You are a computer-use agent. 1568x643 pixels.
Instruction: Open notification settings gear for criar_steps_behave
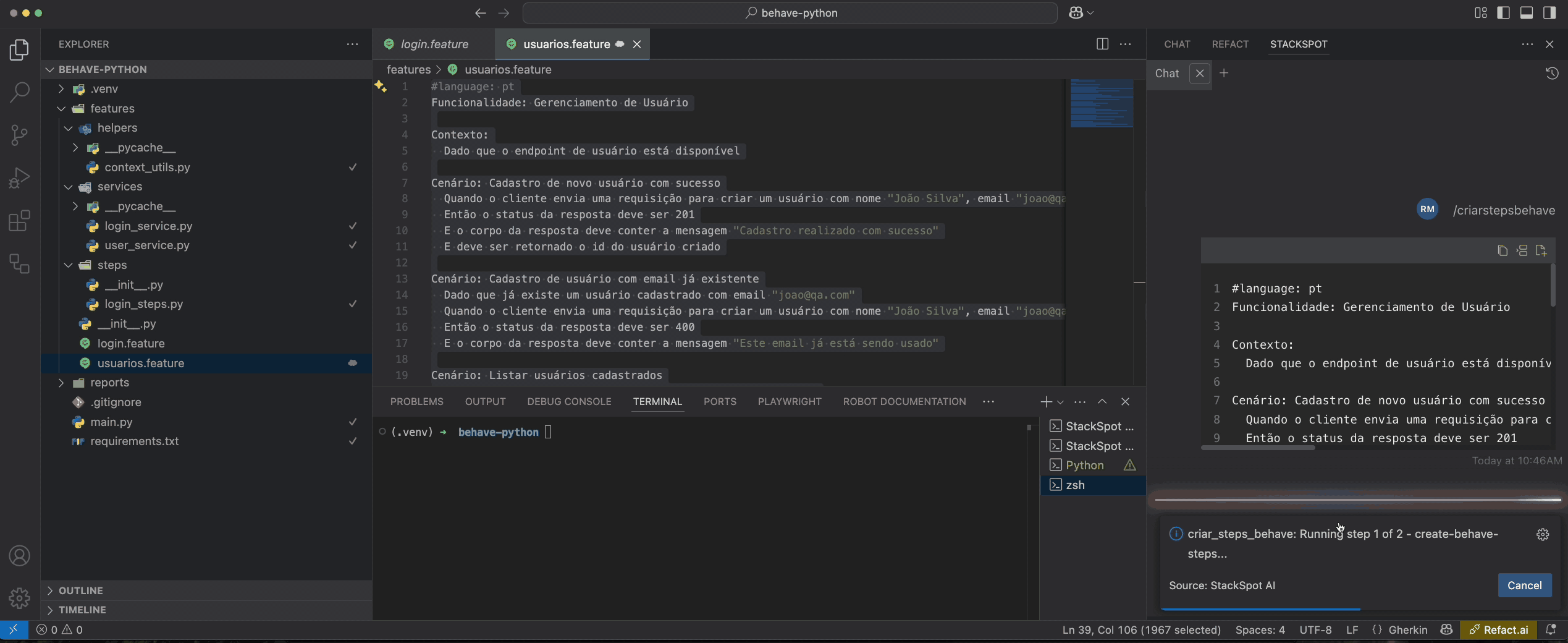tap(1543, 534)
